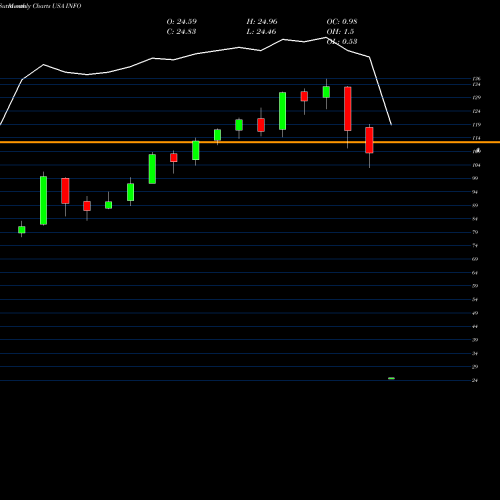Select the low value 'L: 24.46'
The image size is (500, 500).
click(261, 31)
